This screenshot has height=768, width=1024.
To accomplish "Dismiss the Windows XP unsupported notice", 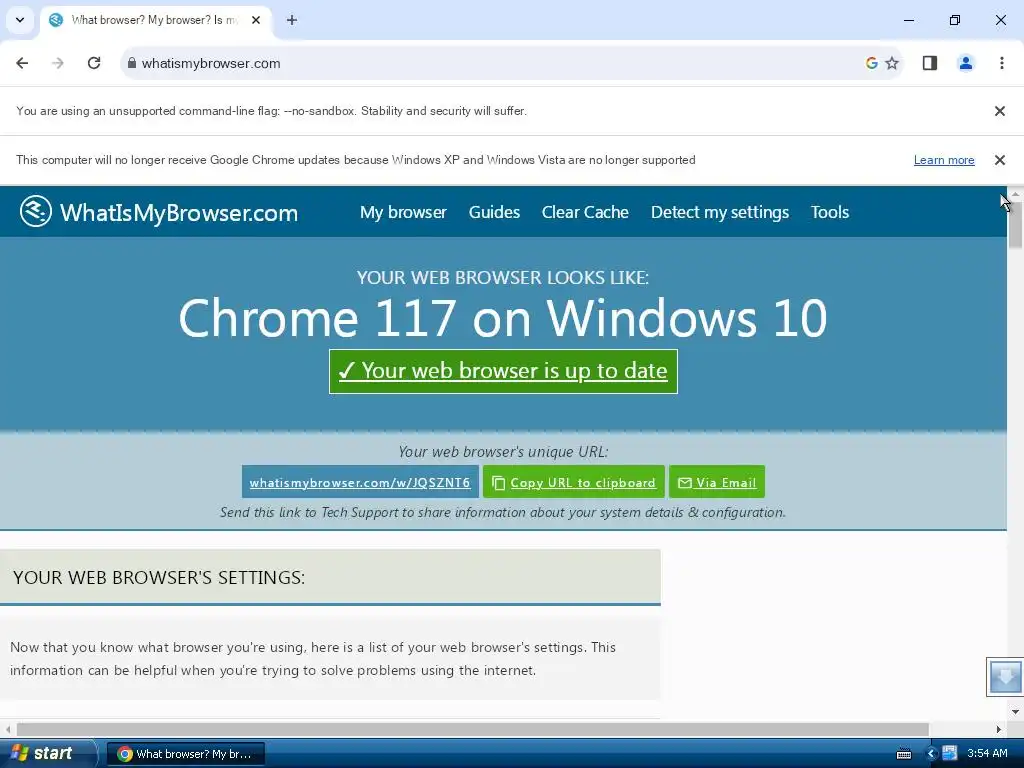I will (1000, 160).
